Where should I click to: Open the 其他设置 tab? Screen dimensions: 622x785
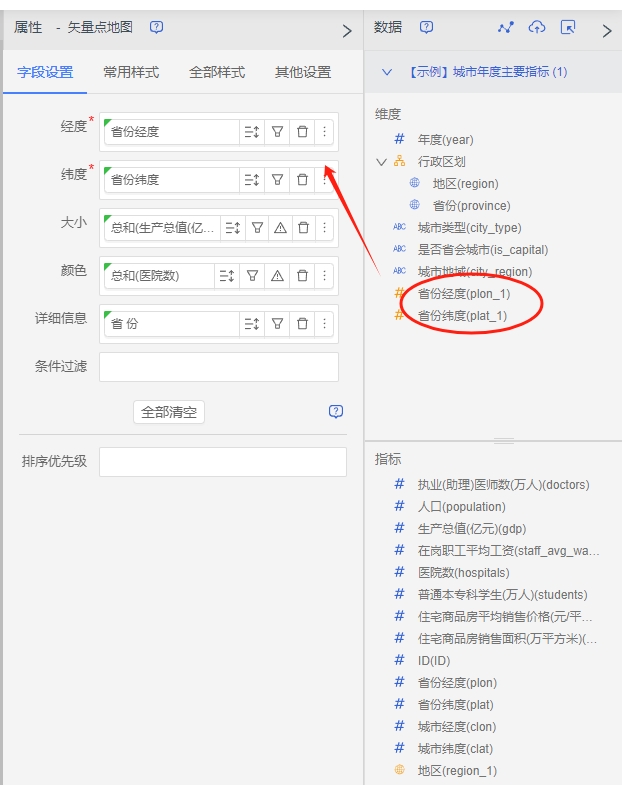[303, 72]
